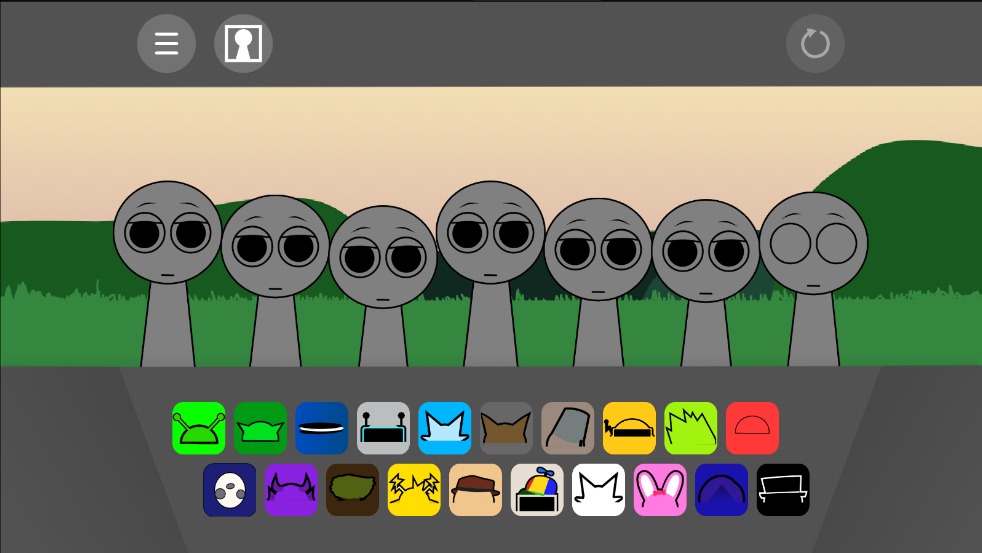Click the brown fedora hat icon
Screen dimensions: 982x553
(x=475, y=490)
